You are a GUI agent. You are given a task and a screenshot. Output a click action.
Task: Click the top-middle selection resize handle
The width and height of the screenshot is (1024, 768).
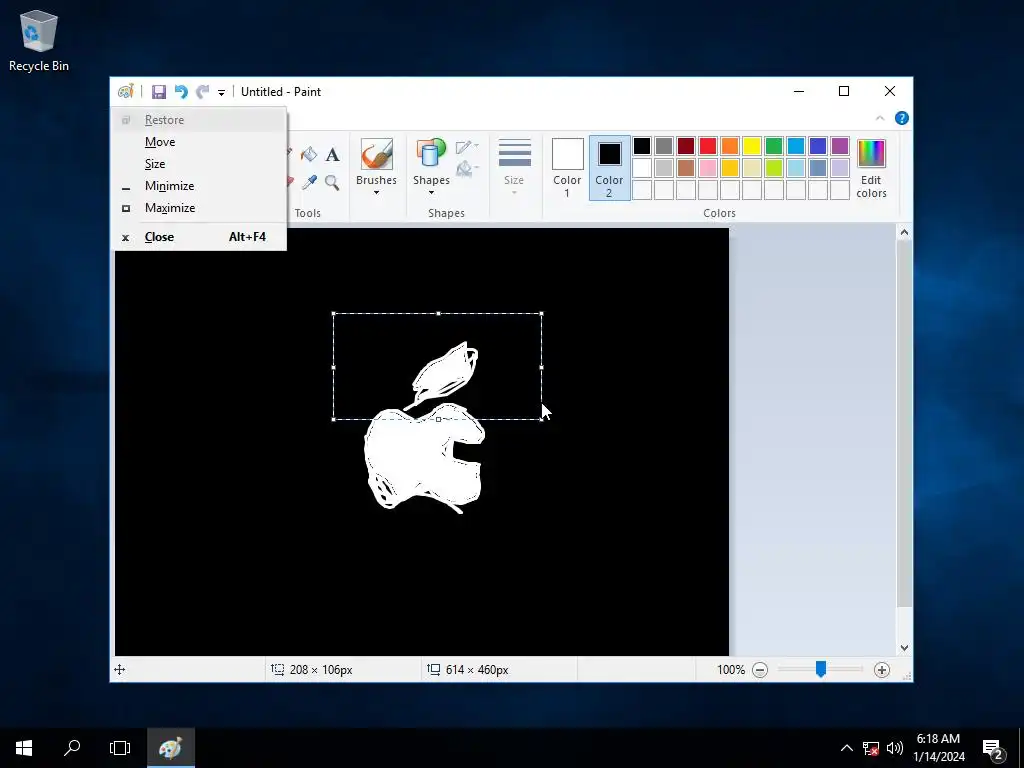pyautogui.click(x=438, y=313)
